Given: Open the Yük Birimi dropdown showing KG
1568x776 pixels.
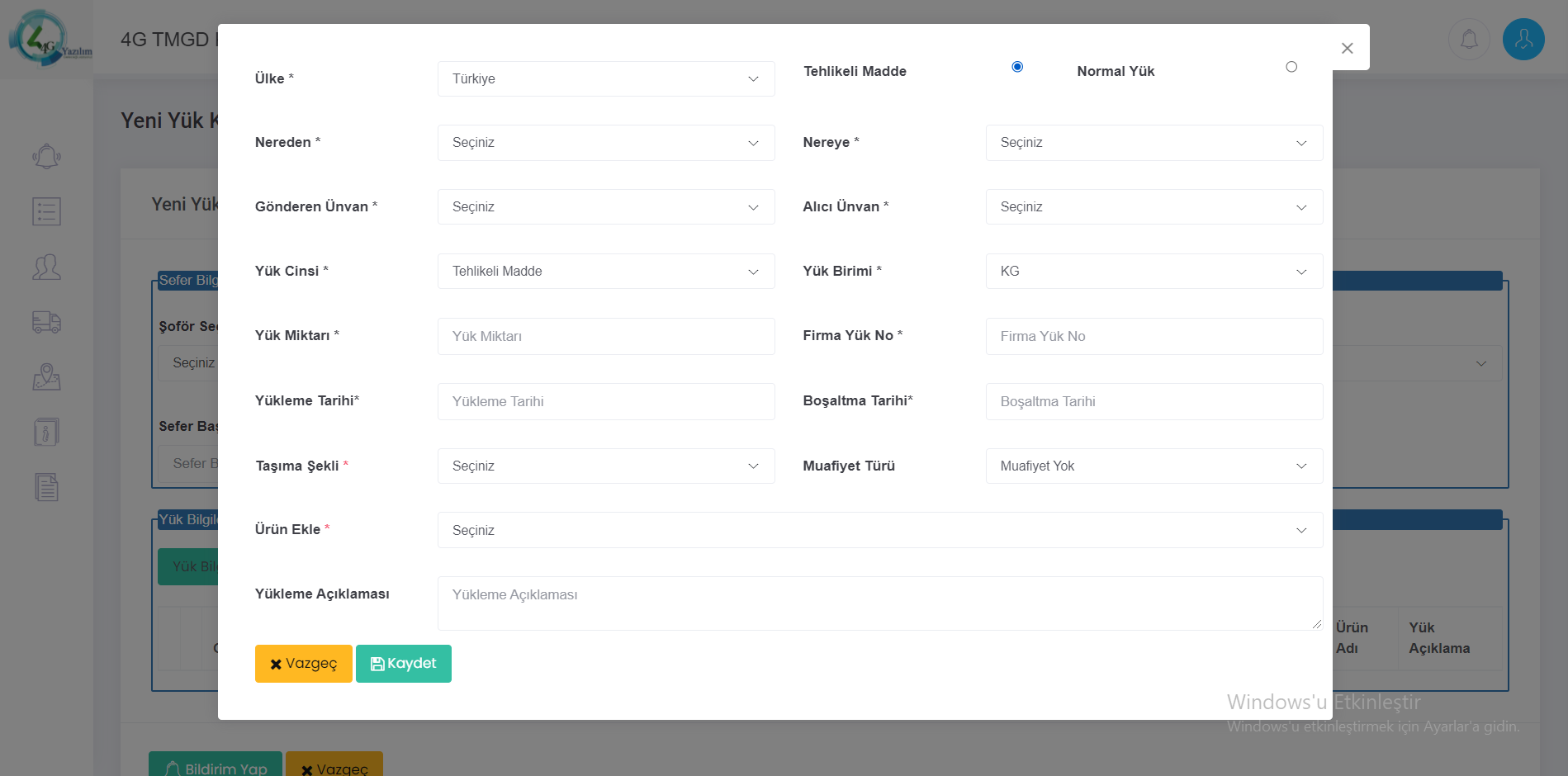Looking at the screenshot, I should tap(1154, 271).
